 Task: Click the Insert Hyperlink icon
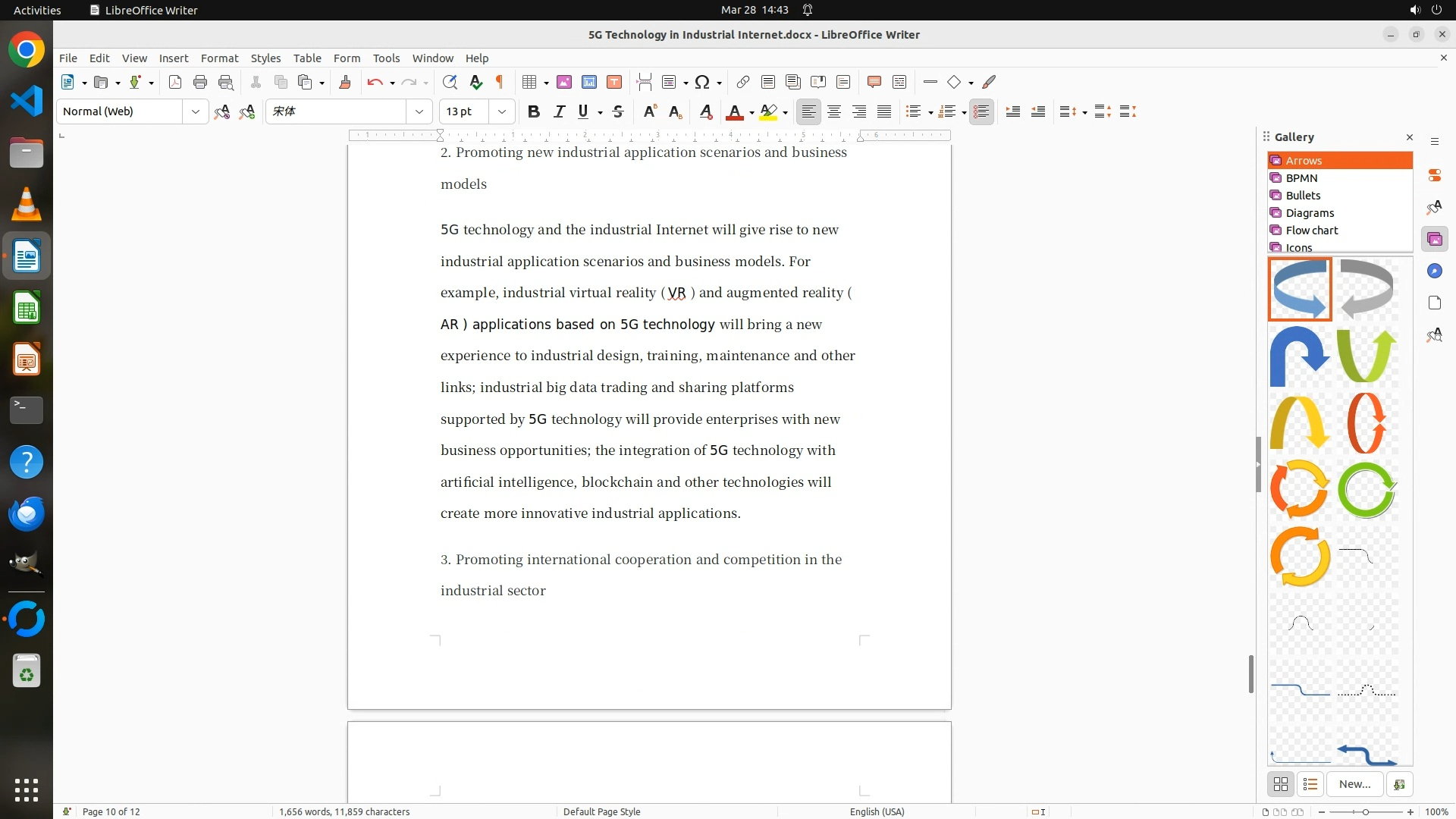(x=743, y=82)
